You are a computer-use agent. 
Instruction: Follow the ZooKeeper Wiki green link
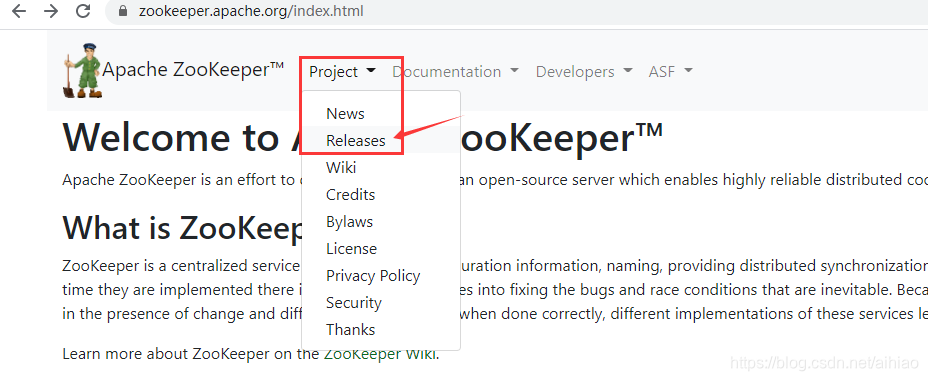(380, 354)
